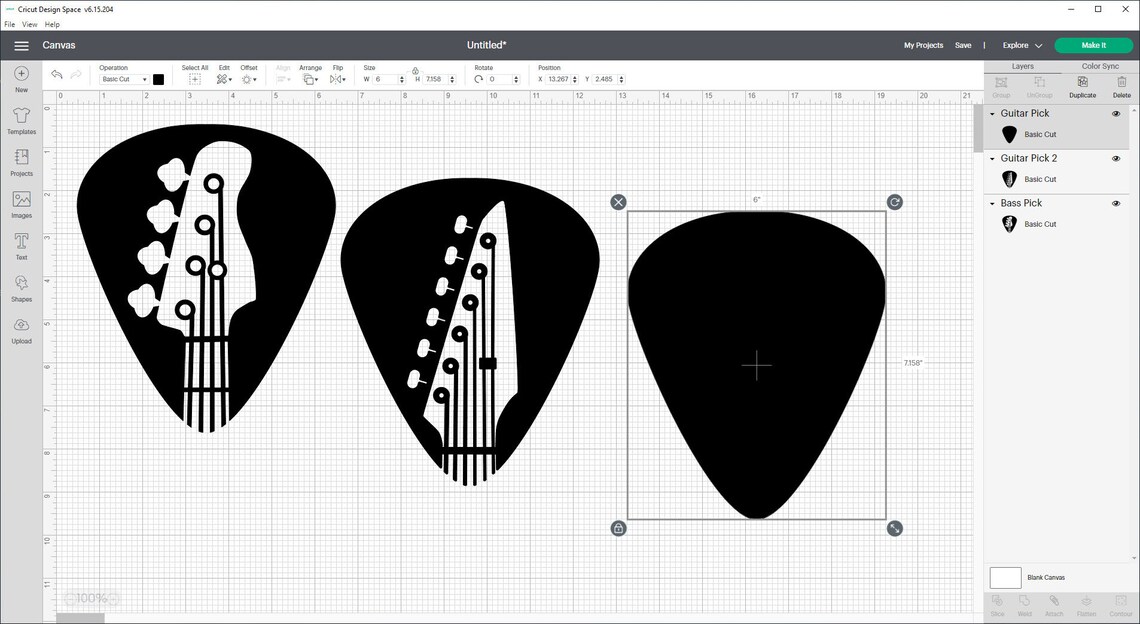Open the View menu
The width and height of the screenshot is (1140, 624).
pyautogui.click(x=29, y=24)
